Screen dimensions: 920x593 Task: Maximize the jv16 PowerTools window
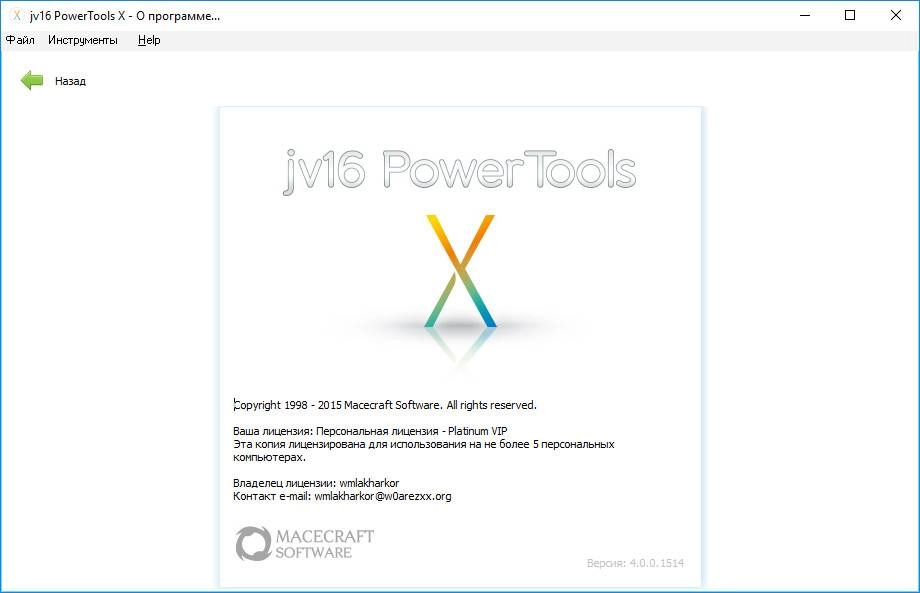(850, 15)
